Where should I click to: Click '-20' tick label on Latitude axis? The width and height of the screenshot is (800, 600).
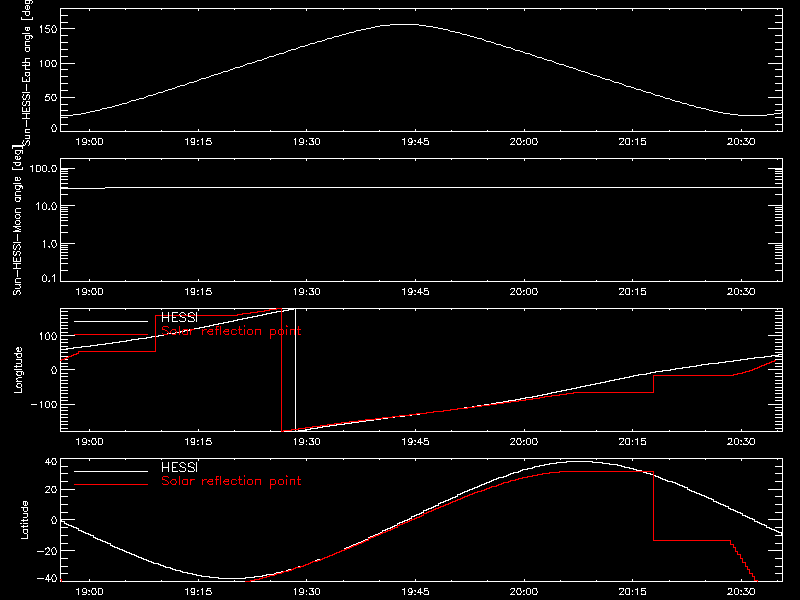click(x=47, y=551)
